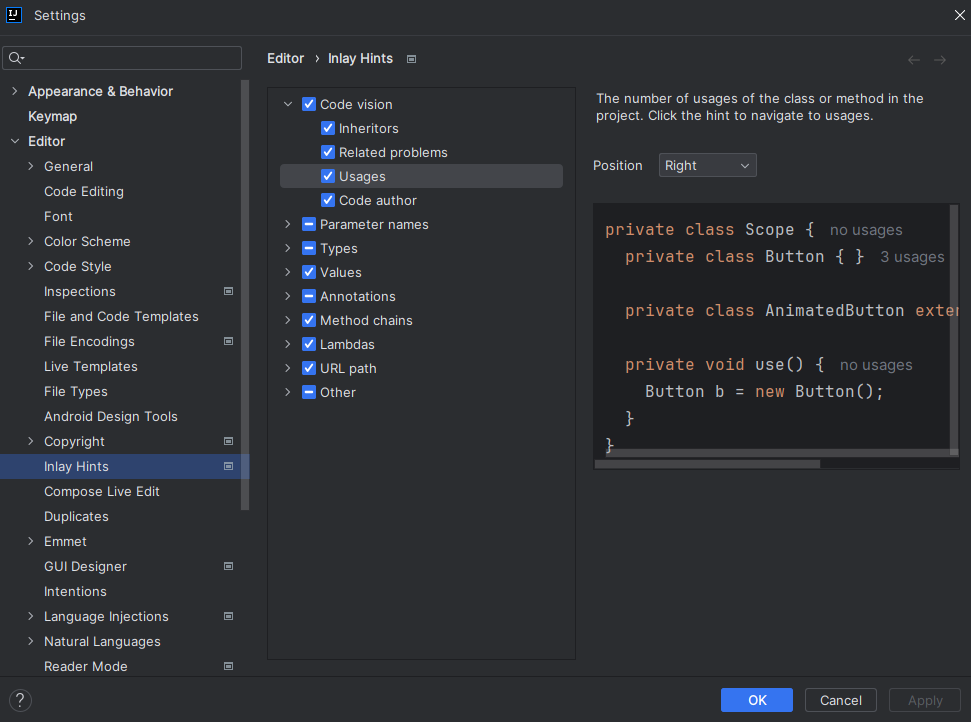Click project-level icon beside Inlay Hints breadcrumb
The image size is (971, 722).
pos(411,59)
